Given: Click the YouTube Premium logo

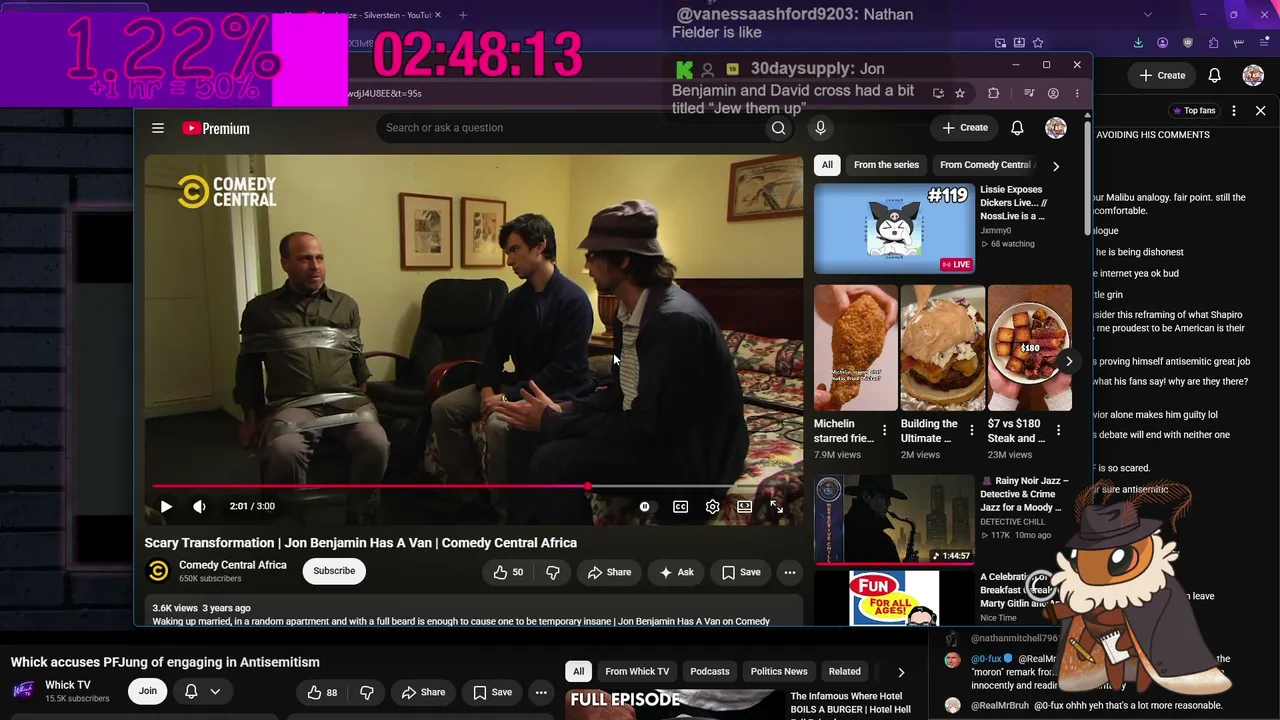Looking at the screenshot, I should point(216,128).
